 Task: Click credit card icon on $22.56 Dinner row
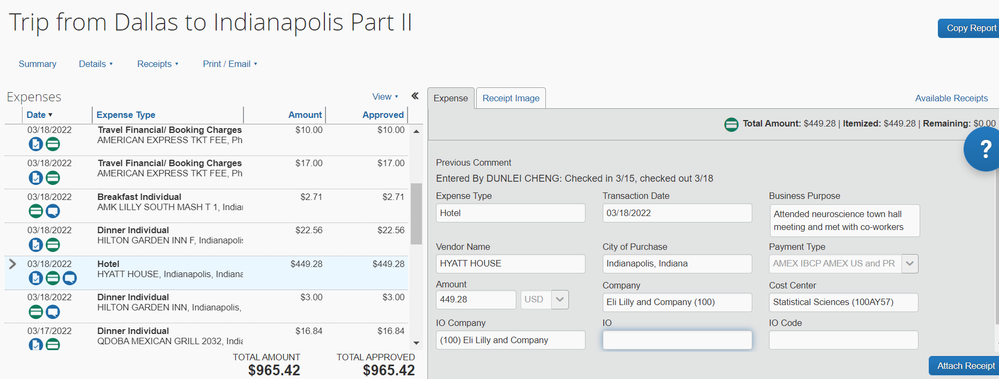(x=53, y=244)
